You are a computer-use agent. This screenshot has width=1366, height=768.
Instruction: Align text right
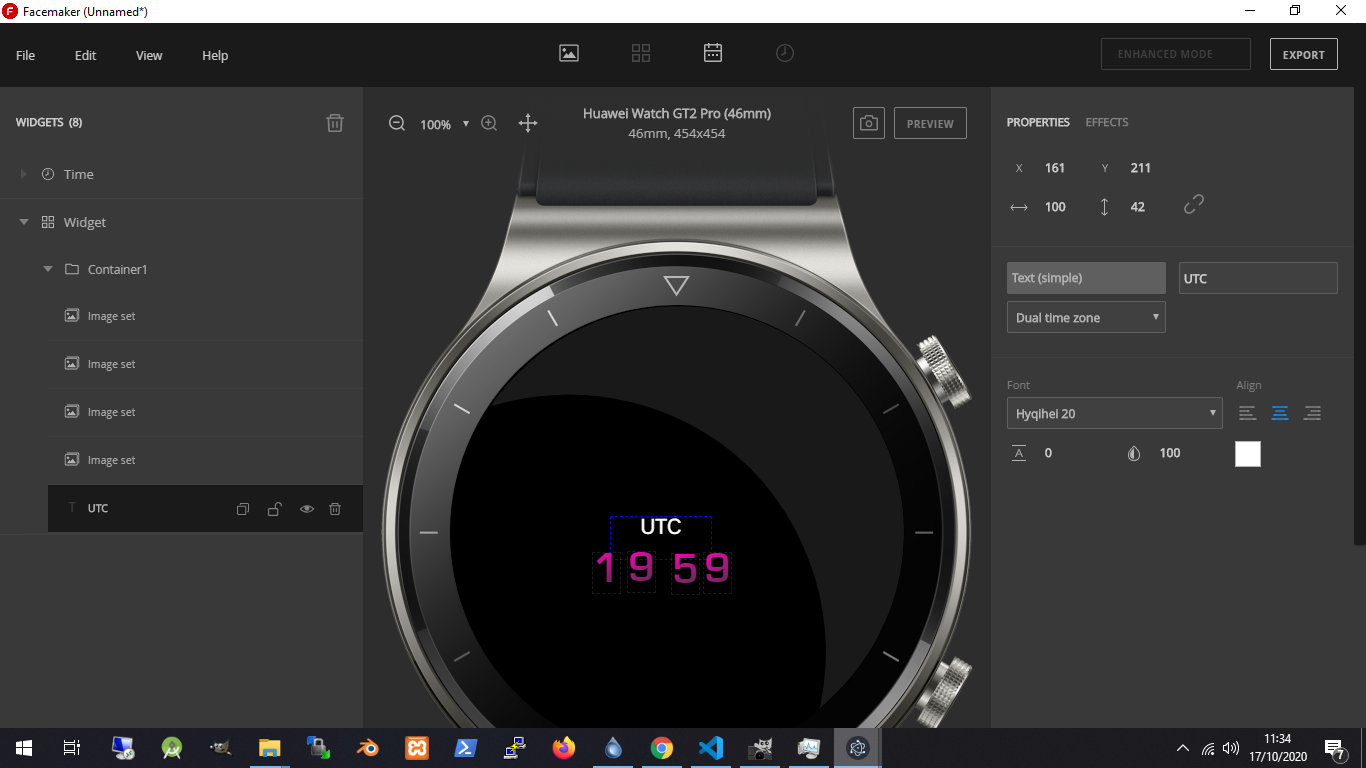pos(1313,413)
